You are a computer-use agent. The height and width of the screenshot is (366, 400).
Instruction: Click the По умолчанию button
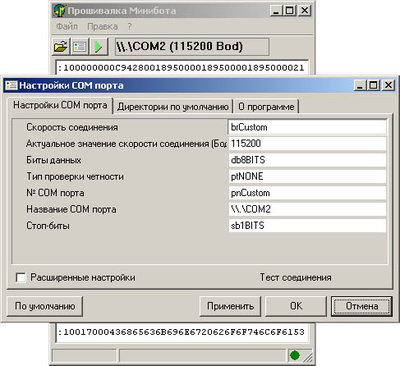point(45,306)
